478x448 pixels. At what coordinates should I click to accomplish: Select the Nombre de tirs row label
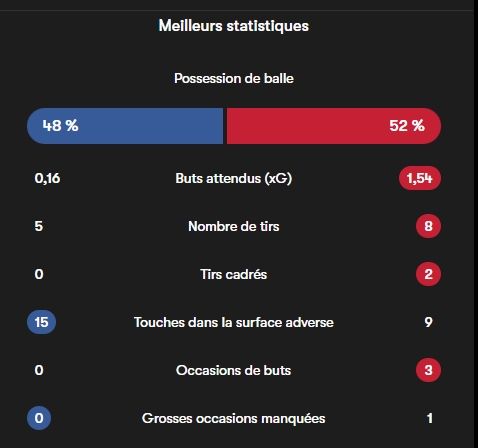234,226
